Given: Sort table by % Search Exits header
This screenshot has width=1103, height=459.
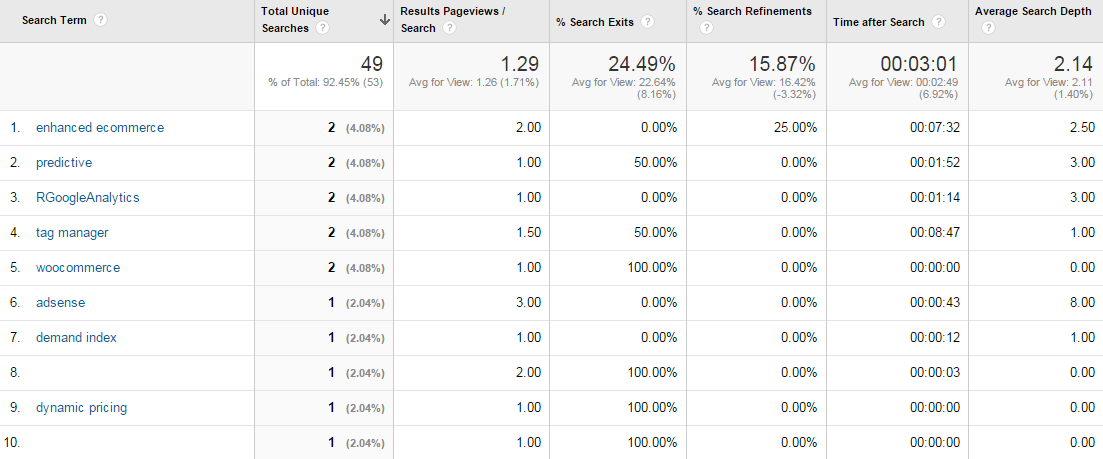Looking at the screenshot, I should (x=595, y=22).
